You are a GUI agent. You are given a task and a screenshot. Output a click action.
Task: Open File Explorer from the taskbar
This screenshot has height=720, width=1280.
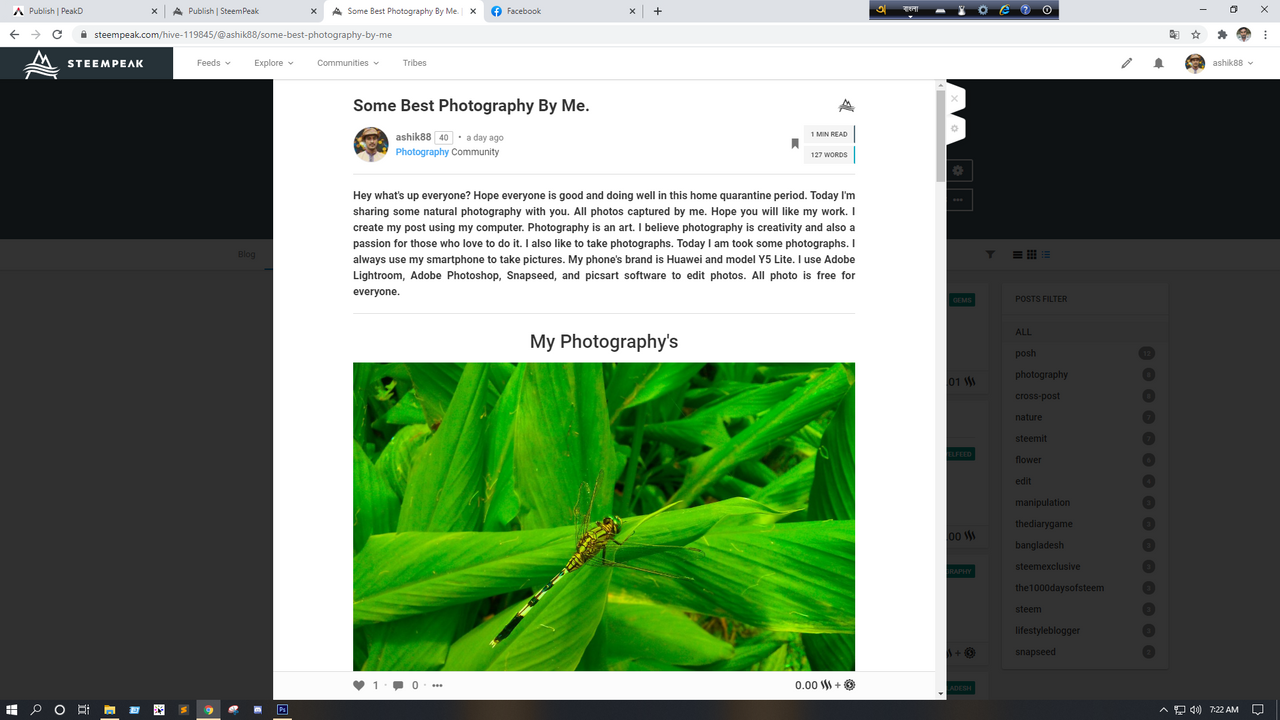(109, 709)
